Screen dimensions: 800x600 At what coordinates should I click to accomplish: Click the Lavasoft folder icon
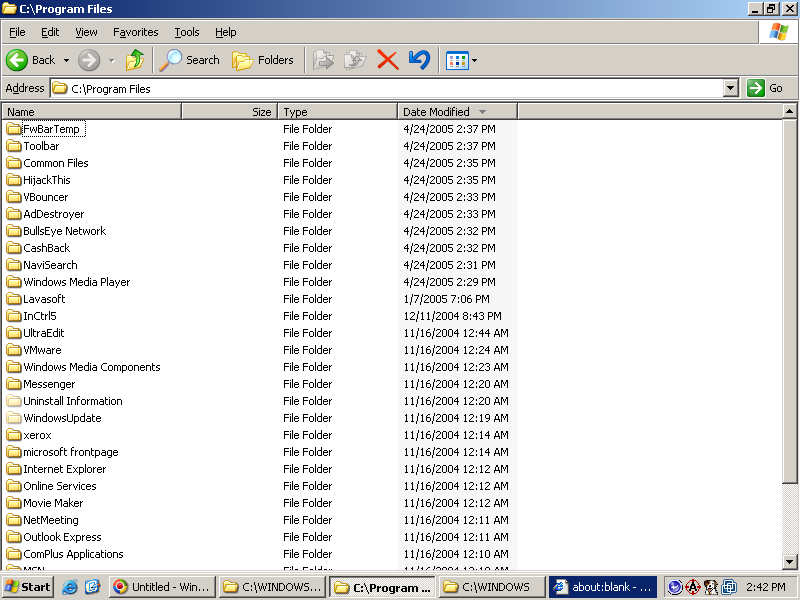14,299
